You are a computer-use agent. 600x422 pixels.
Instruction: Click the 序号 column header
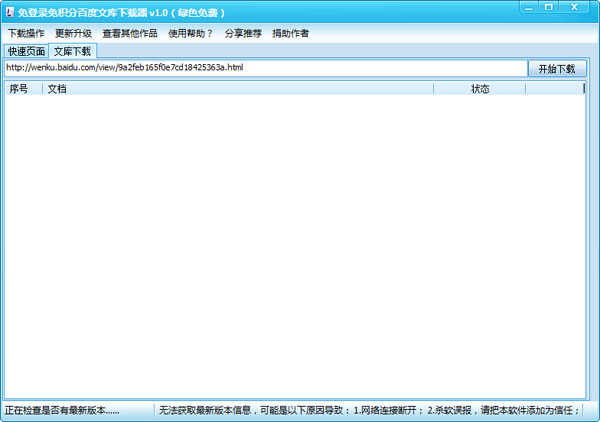tap(23, 89)
